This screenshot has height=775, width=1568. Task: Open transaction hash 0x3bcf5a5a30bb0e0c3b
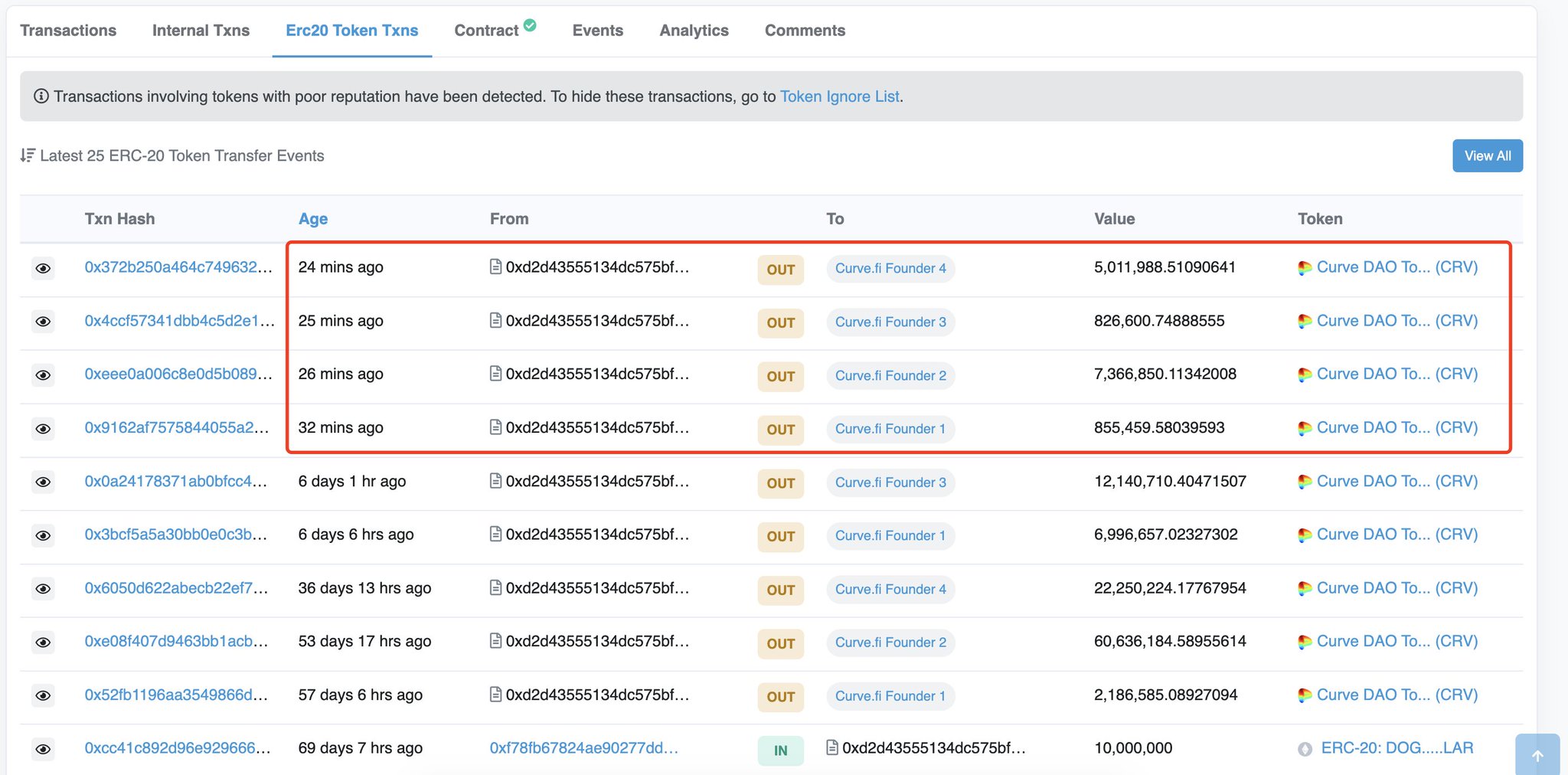[176, 534]
